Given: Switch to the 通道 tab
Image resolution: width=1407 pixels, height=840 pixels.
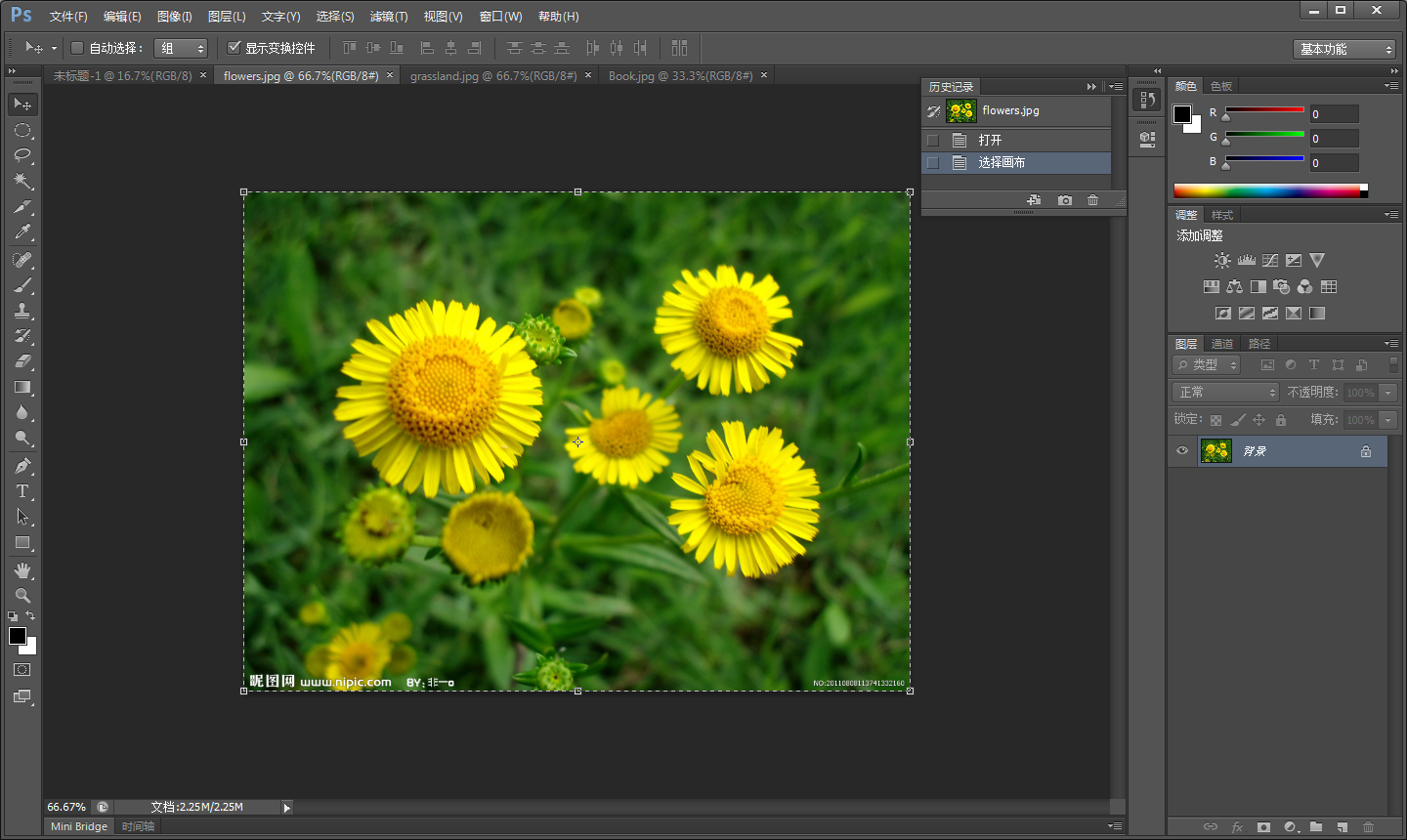Looking at the screenshot, I should pyautogui.click(x=1222, y=344).
